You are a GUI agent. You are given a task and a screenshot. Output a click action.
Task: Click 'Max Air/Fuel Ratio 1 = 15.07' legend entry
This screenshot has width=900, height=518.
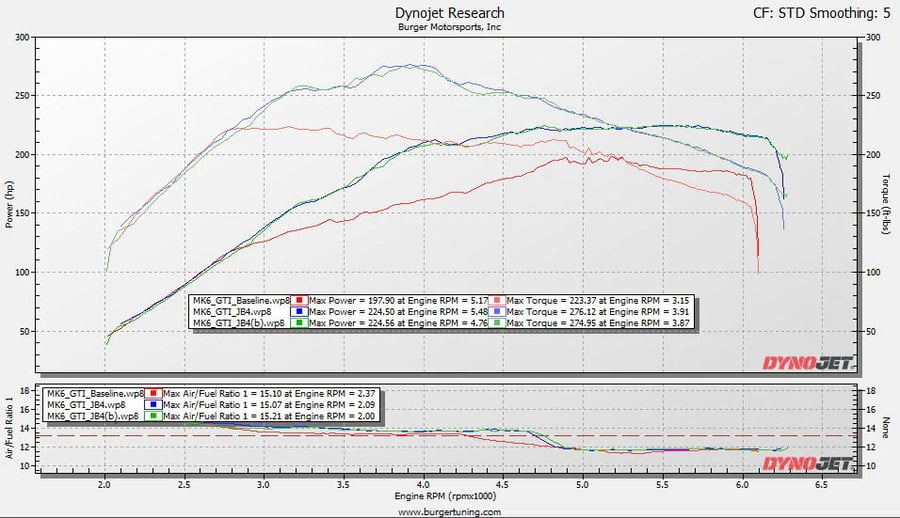pos(269,405)
